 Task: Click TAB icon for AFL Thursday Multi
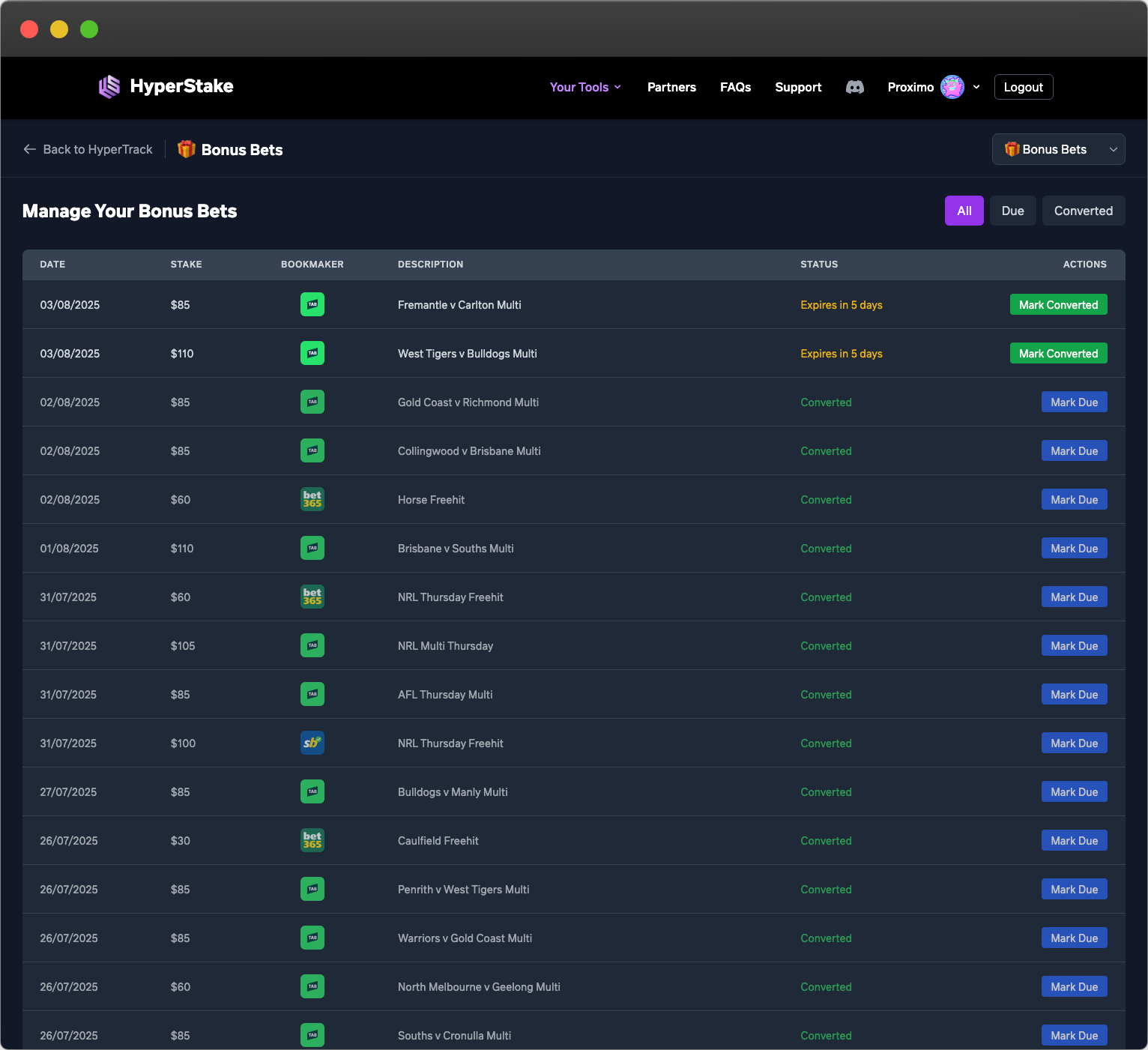(x=312, y=694)
